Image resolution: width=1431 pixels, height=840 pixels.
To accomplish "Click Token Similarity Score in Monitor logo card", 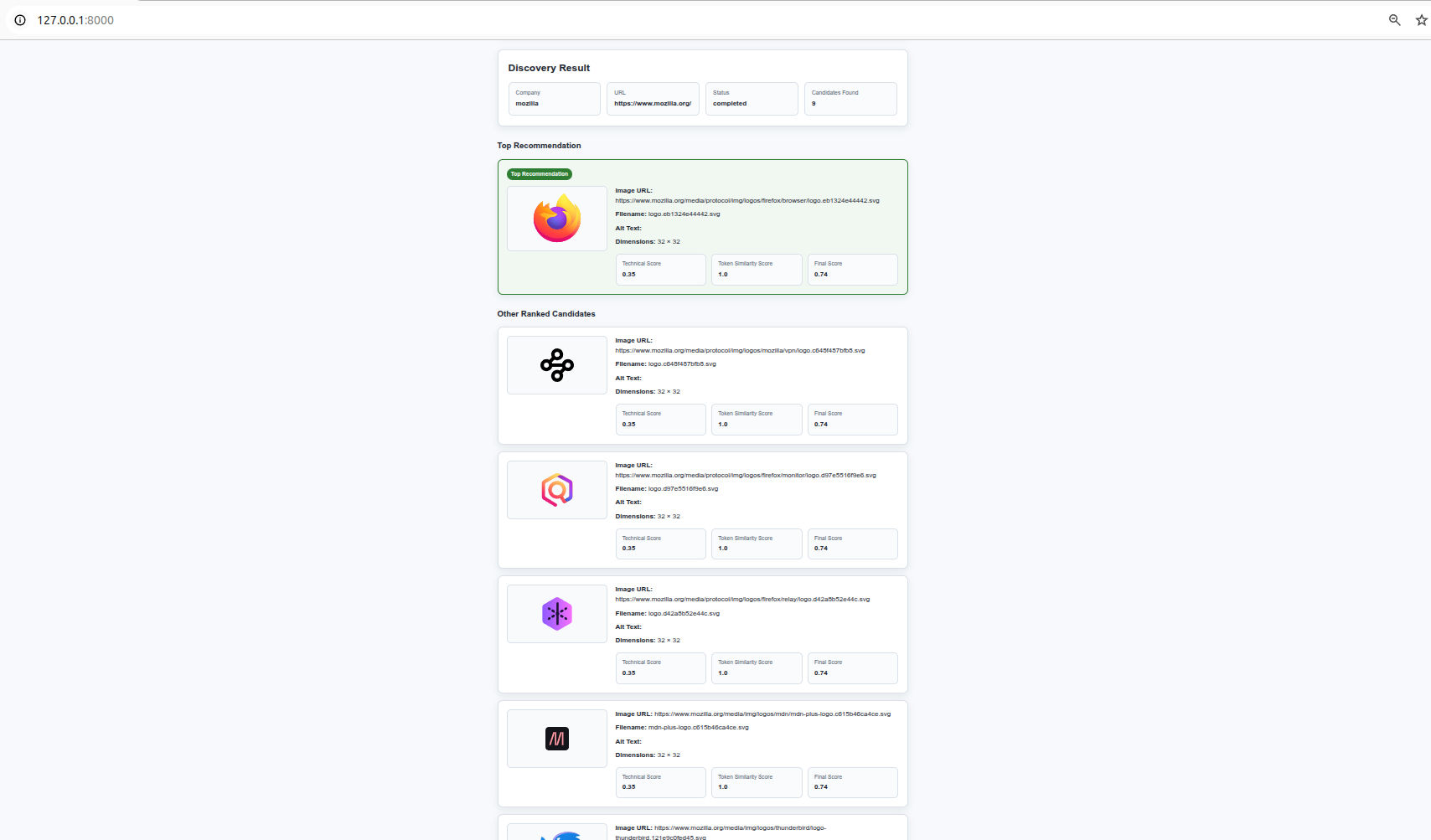I will (757, 544).
